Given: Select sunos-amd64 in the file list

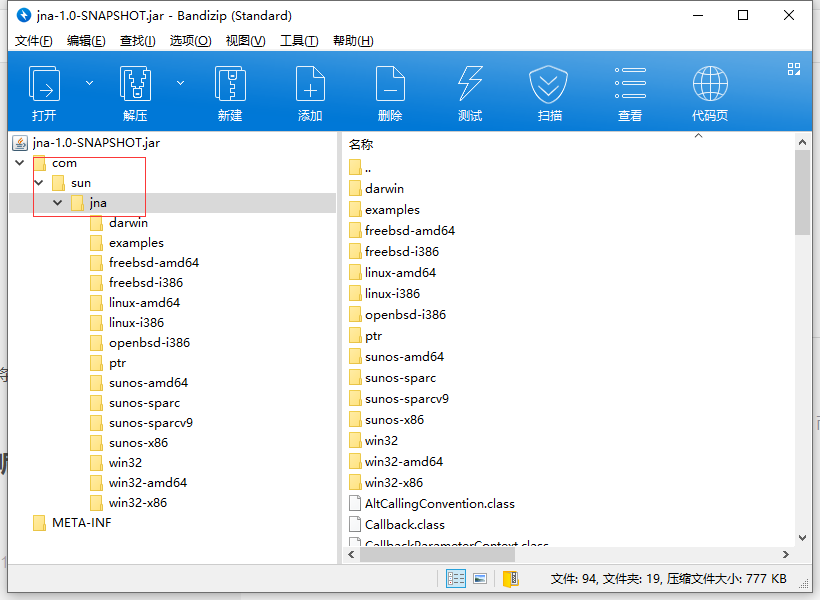Looking at the screenshot, I should point(404,357).
